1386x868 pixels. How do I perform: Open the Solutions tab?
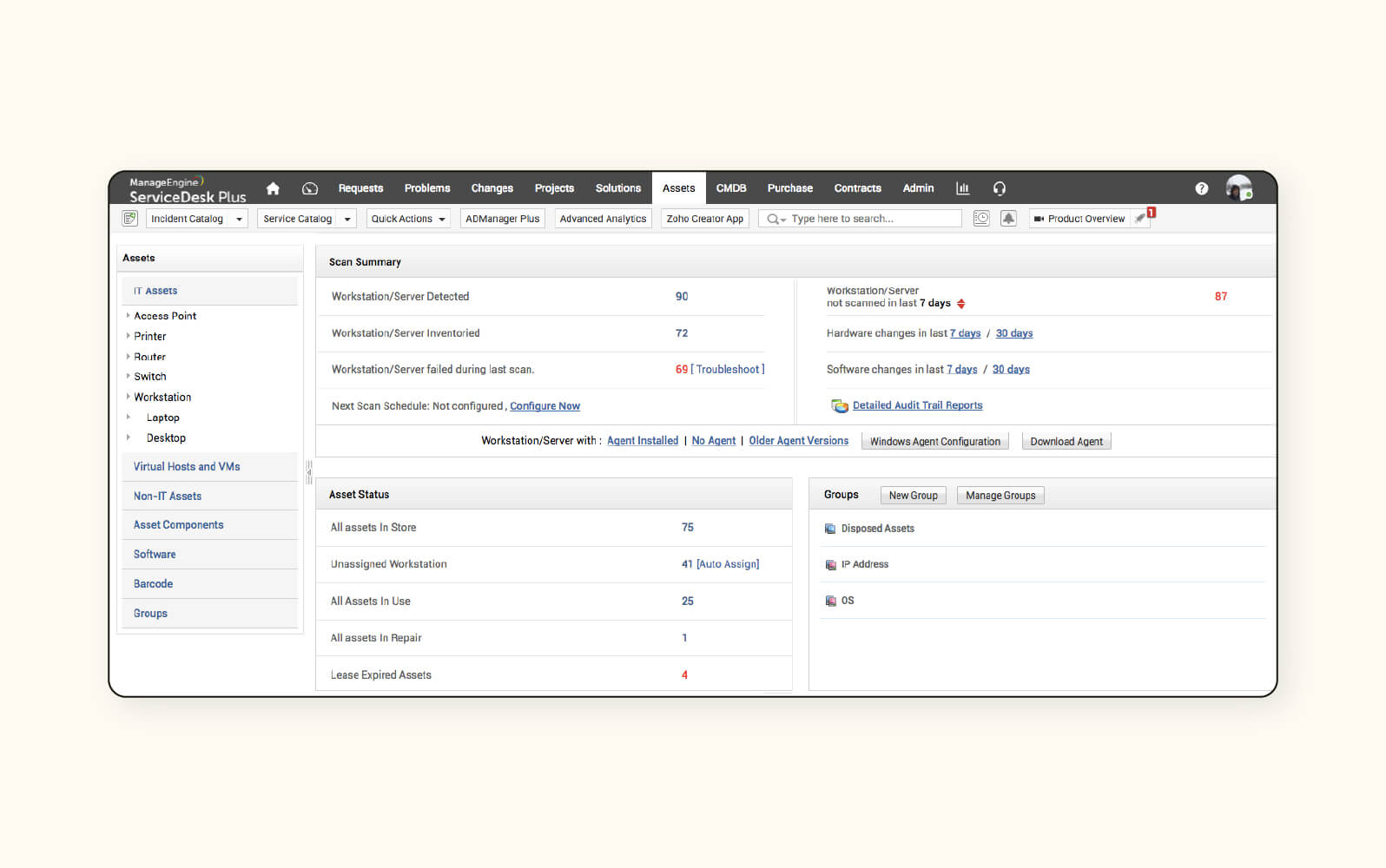click(618, 188)
